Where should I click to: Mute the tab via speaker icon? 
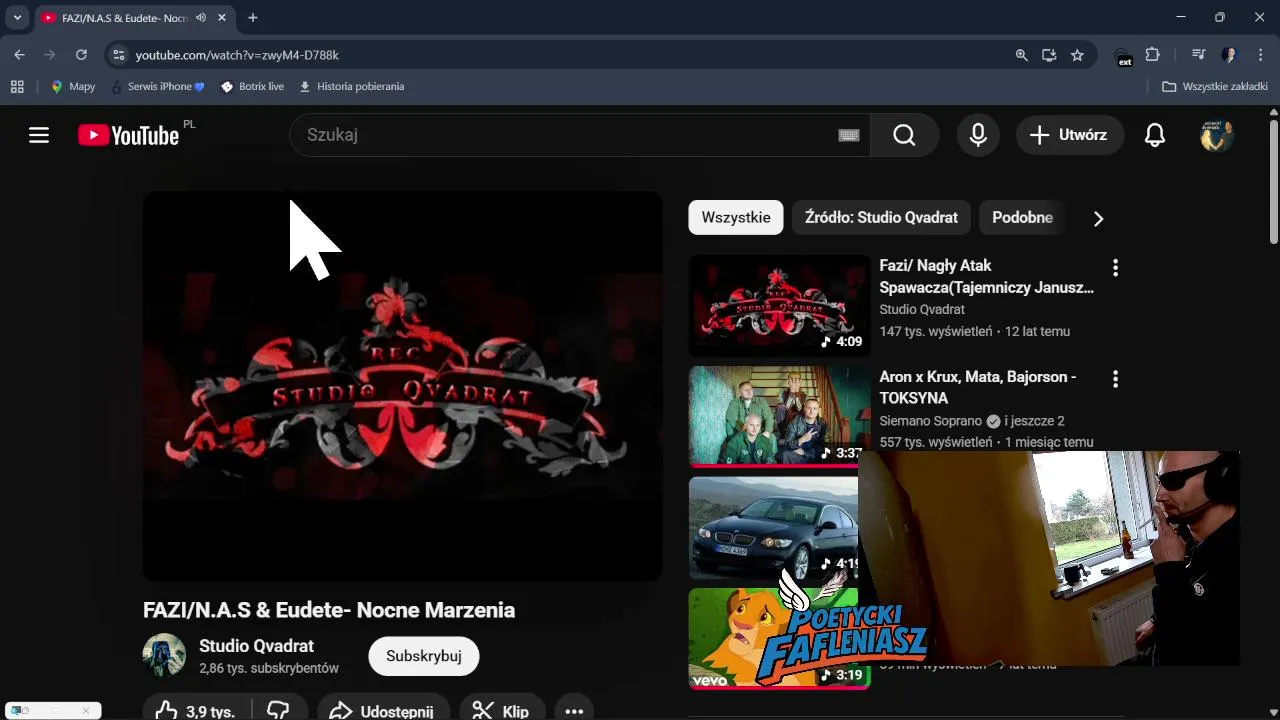201,18
